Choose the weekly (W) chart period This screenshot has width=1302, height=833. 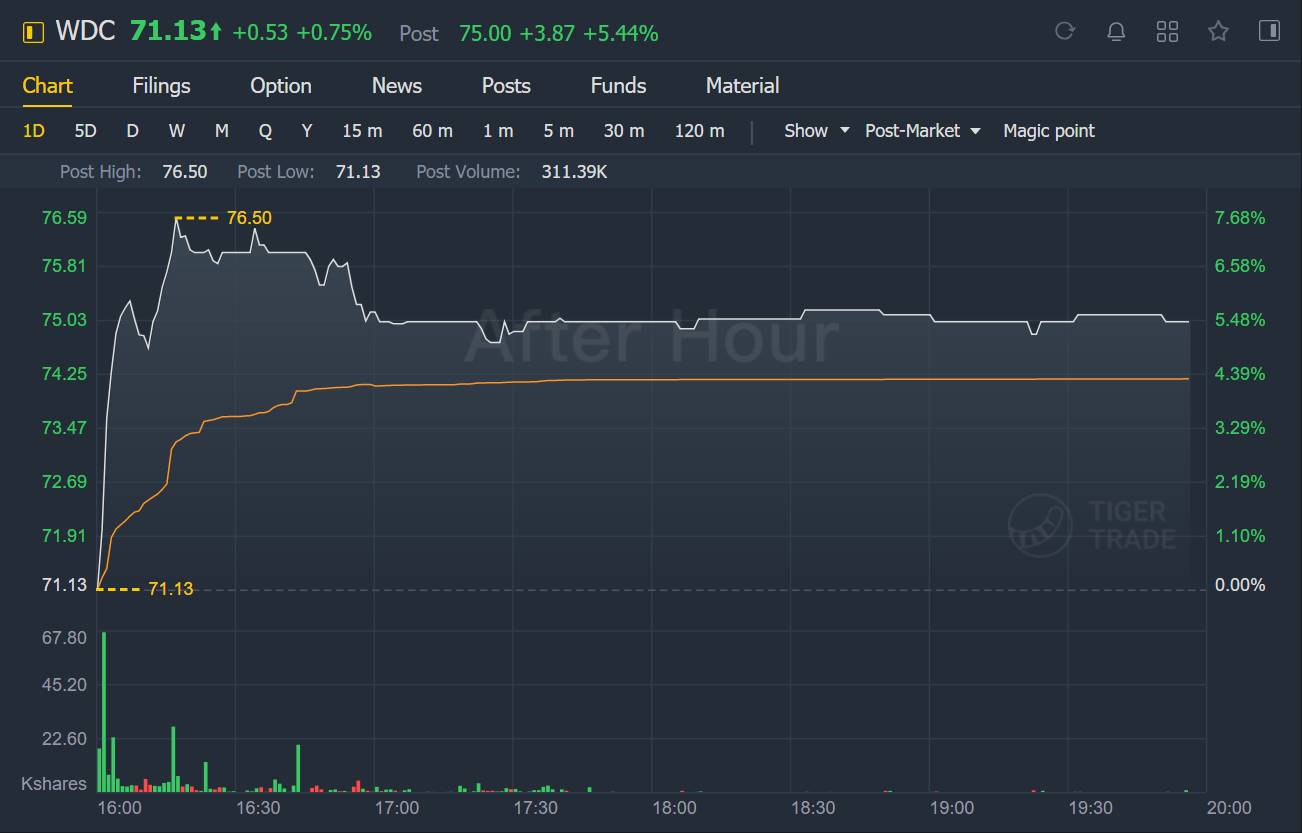(x=177, y=131)
